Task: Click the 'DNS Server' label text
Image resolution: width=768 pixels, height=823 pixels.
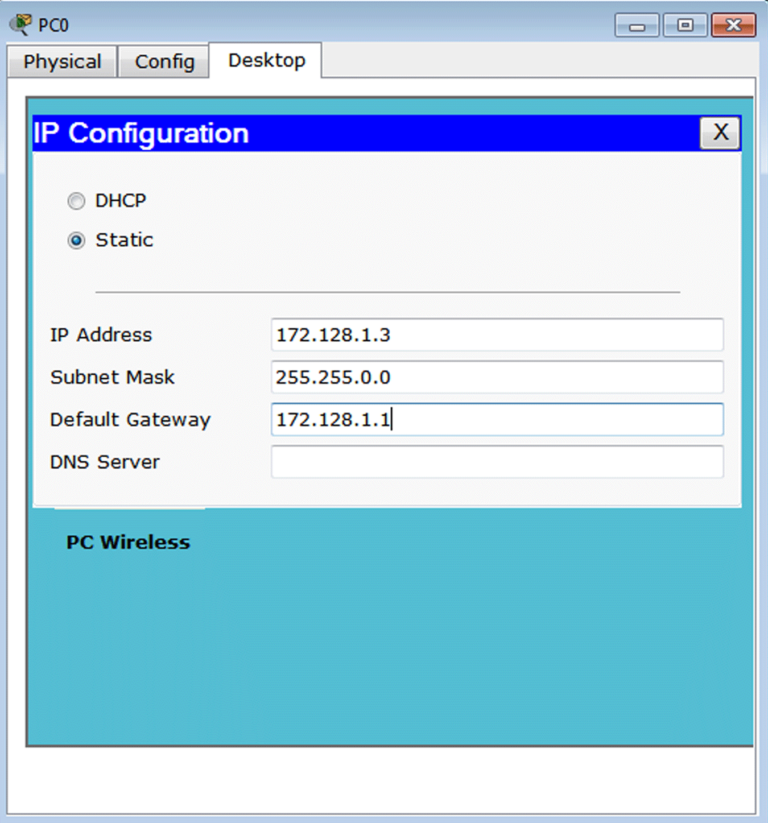Action: 105,462
